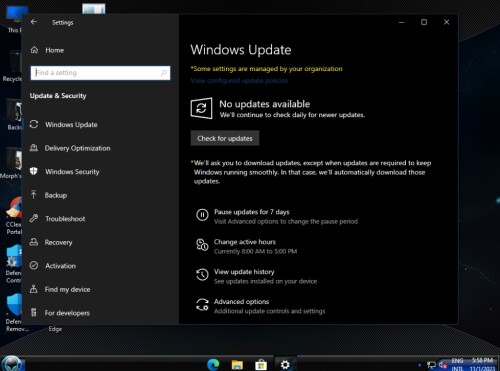Click the Delivery Optimization icon

click(34, 148)
